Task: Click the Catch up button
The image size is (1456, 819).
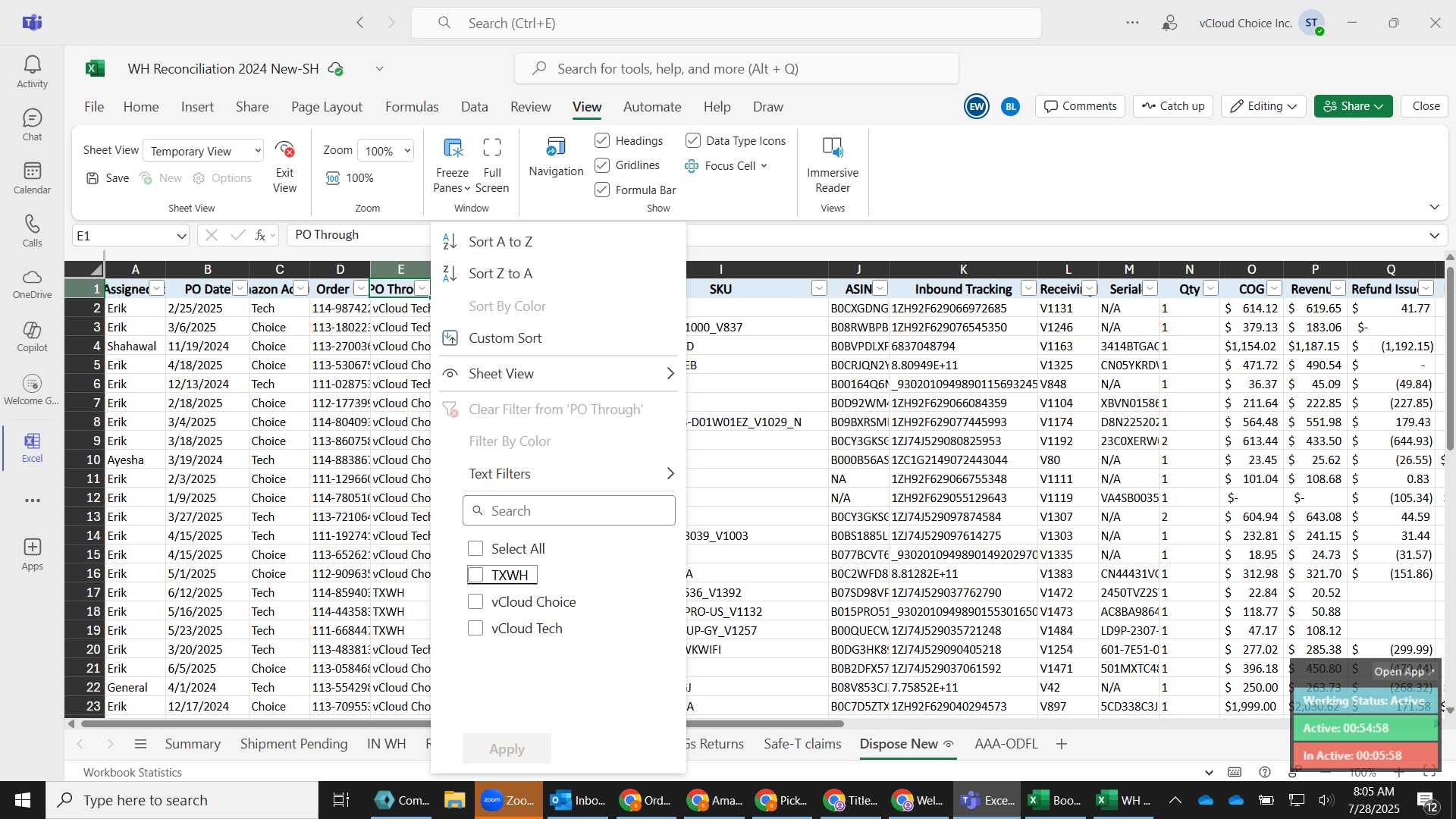Action: (1173, 106)
